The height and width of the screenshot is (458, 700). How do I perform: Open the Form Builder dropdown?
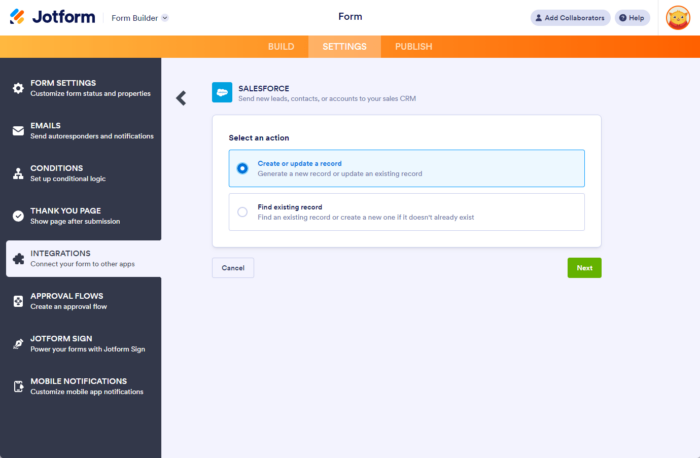point(140,18)
